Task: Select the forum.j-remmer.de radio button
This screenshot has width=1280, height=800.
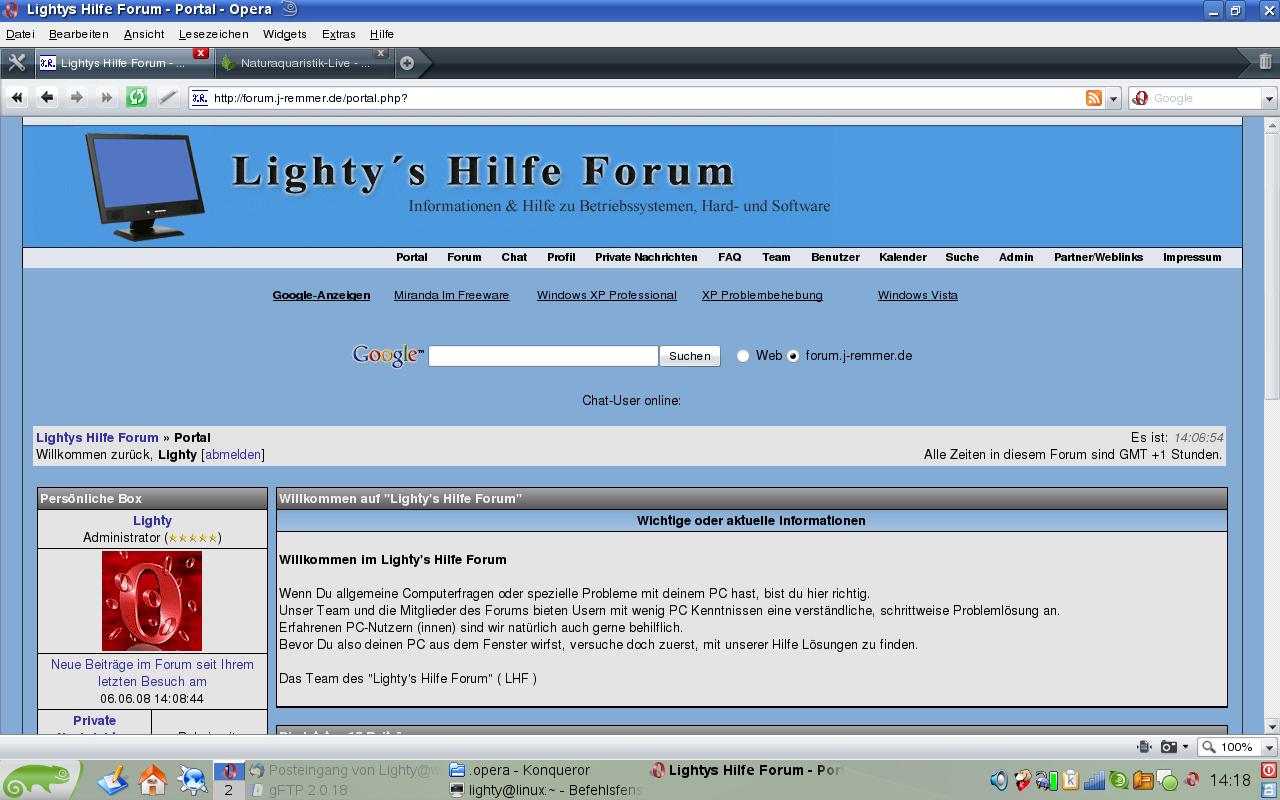Action: (793, 356)
